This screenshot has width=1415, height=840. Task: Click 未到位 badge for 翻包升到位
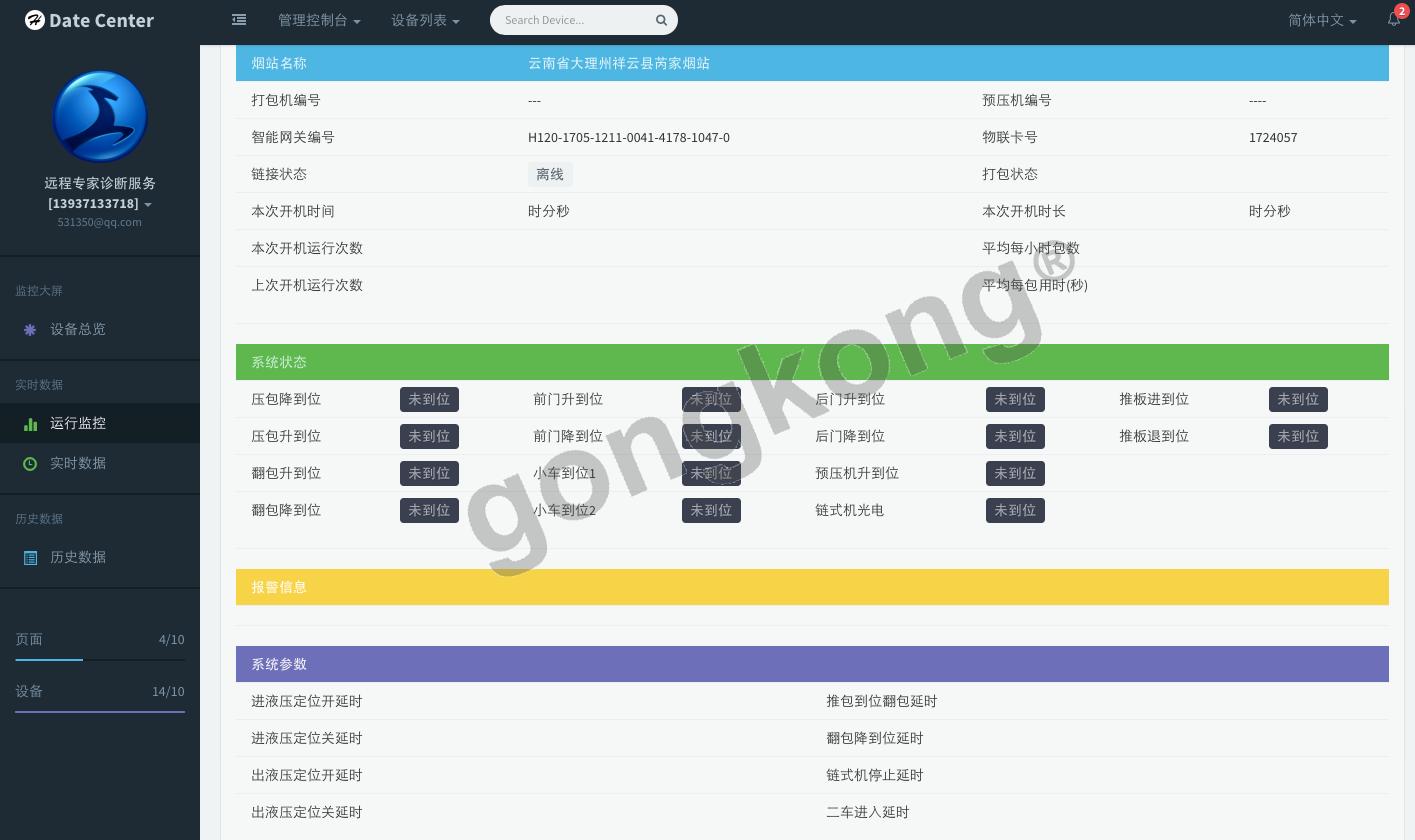(x=429, y=473)
